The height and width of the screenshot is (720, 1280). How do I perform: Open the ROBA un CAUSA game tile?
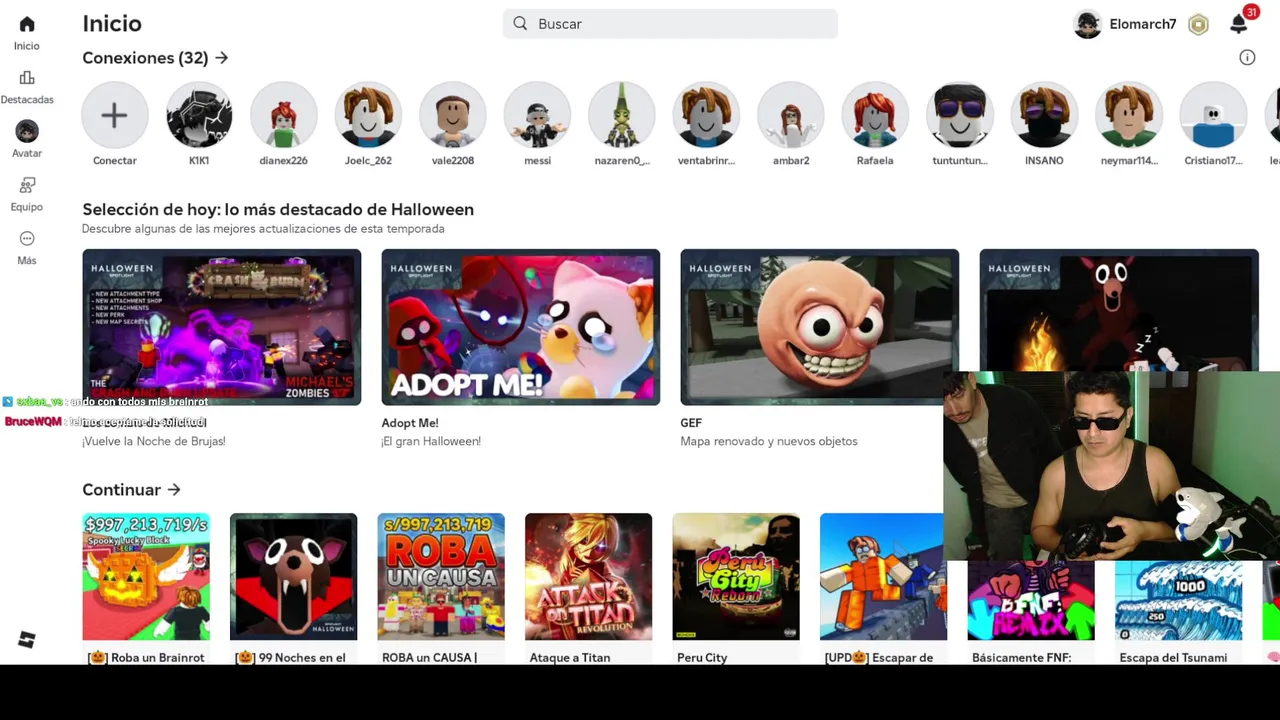[441, 577]
